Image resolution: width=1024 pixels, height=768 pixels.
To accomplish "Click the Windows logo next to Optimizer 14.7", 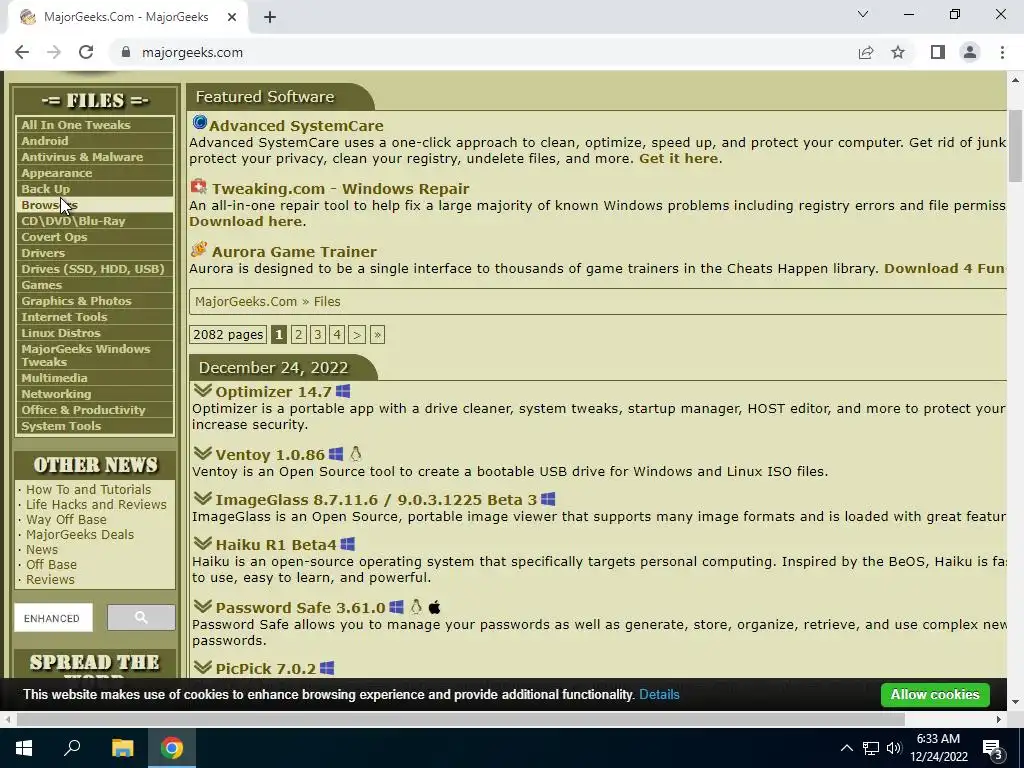I will pos(343,391).
